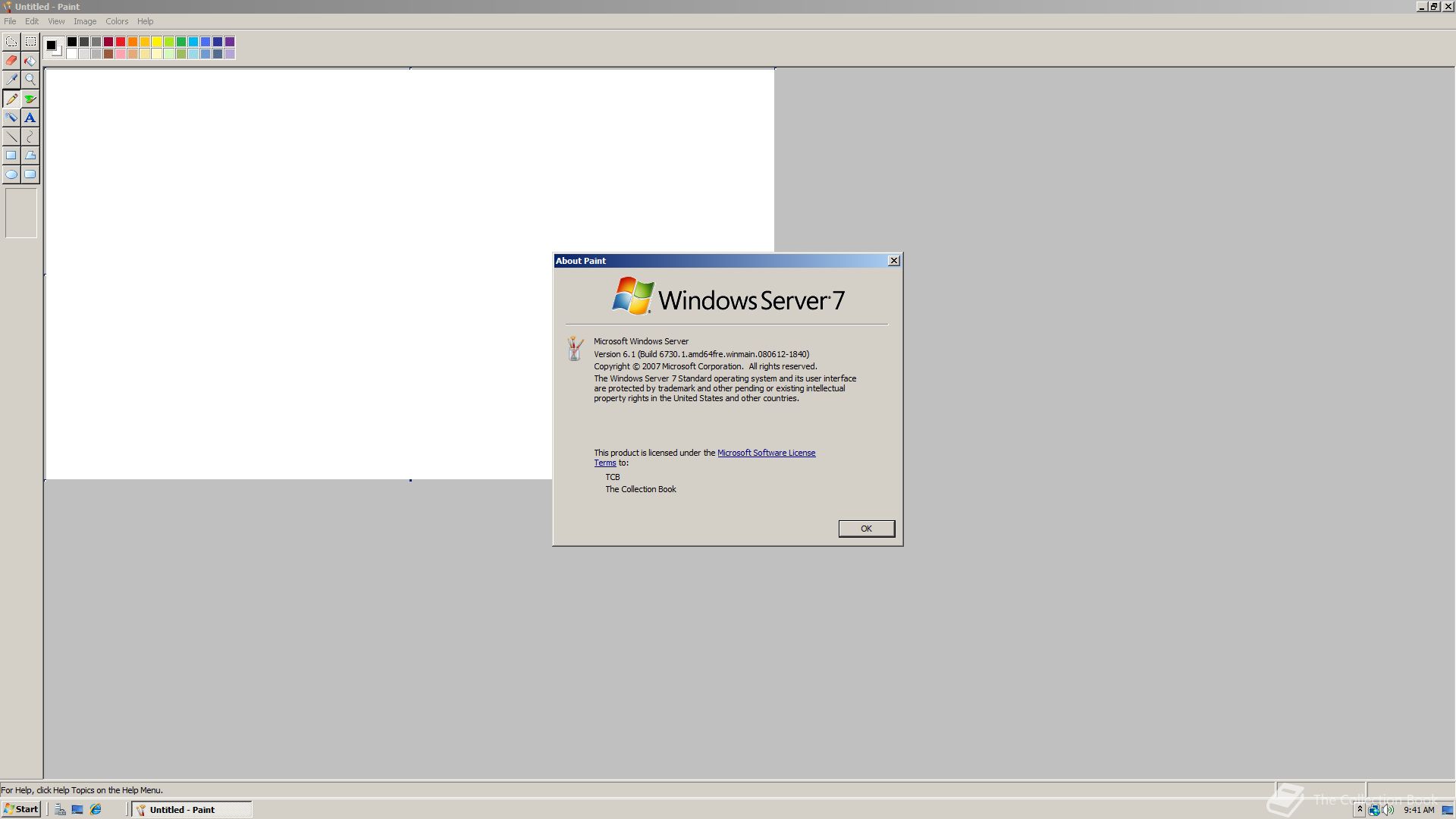The width and height of the screenshot is (1456, 819).
Task: Select the Text tool
Action: [30, 118]
